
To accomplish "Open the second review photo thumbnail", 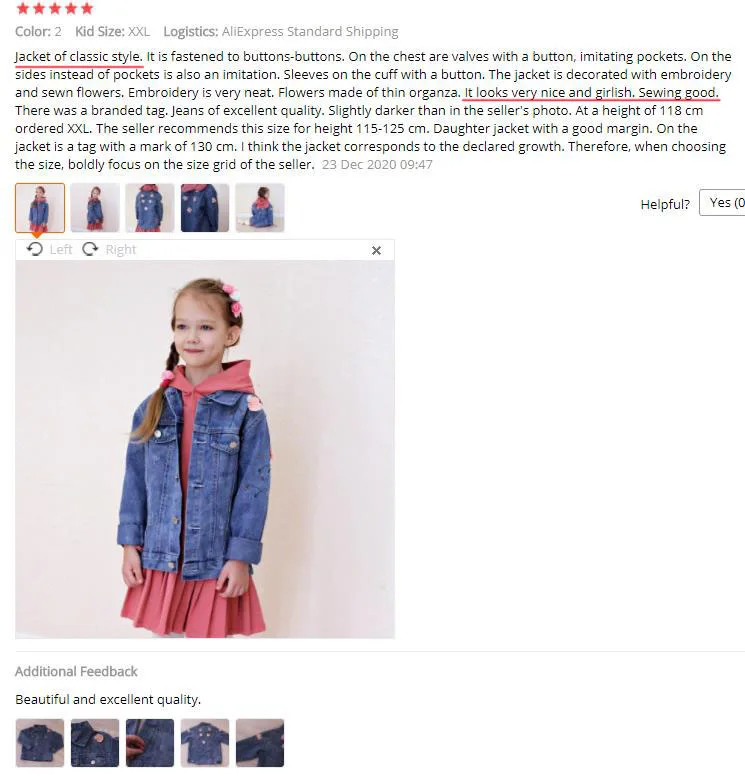I will (x=95, y=207).
